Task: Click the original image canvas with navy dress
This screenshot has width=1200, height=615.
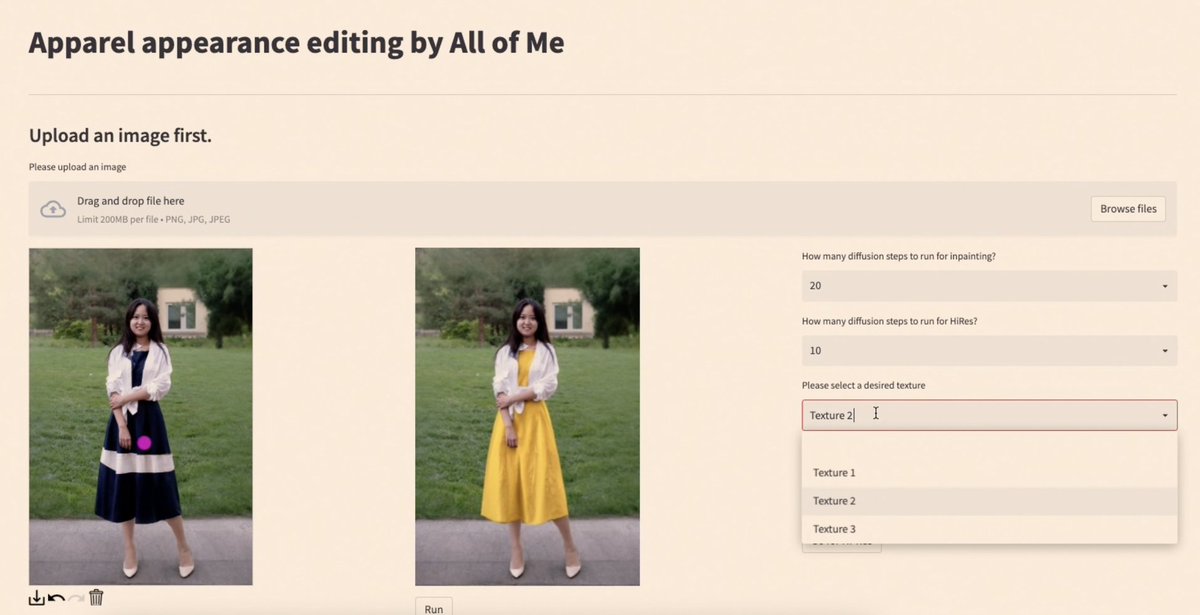Action: pyautogui.click(x=141, y=416)
